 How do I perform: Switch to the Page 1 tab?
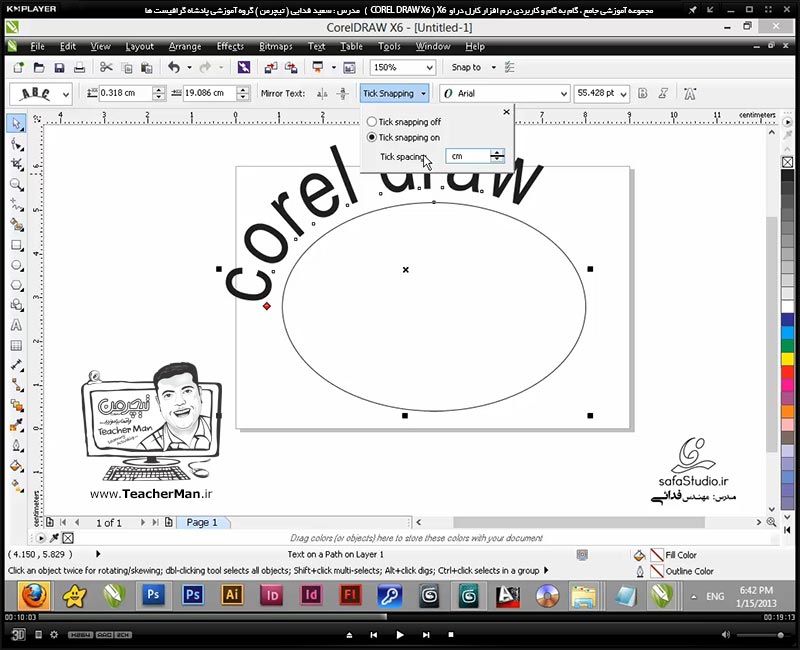coord(202,522)
